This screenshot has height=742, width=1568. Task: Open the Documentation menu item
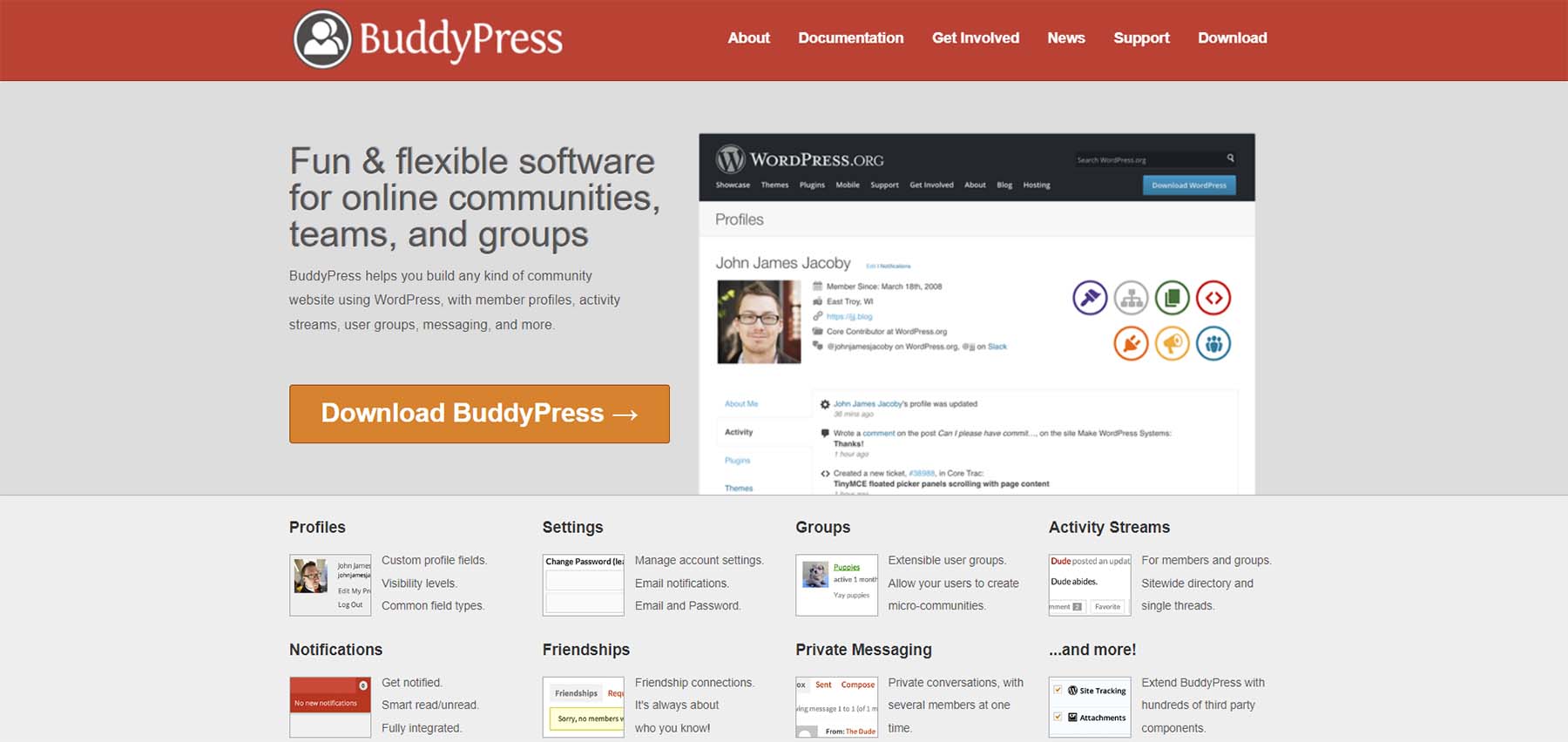tap(850, 38)
